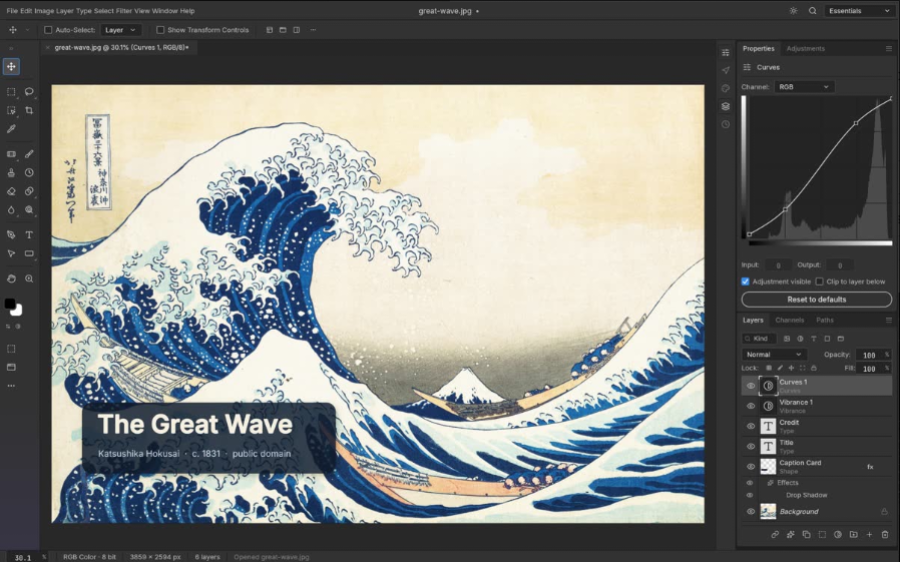Image resolution: width=900 pixels, height=562 pixels.
Task: Click the Change Screen Mode button
Action: point(11,367)
